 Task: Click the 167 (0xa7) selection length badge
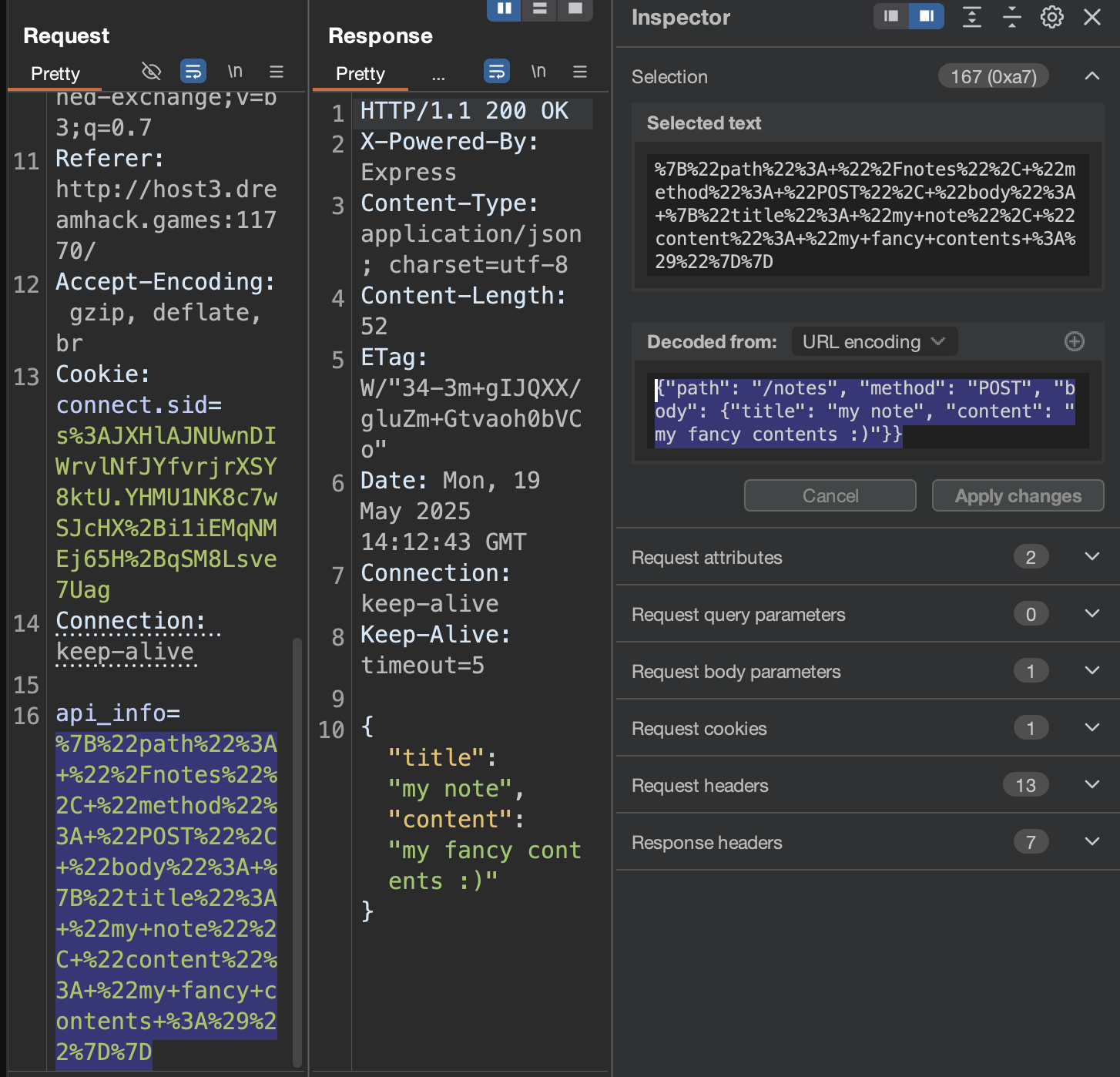click(994, 76)
